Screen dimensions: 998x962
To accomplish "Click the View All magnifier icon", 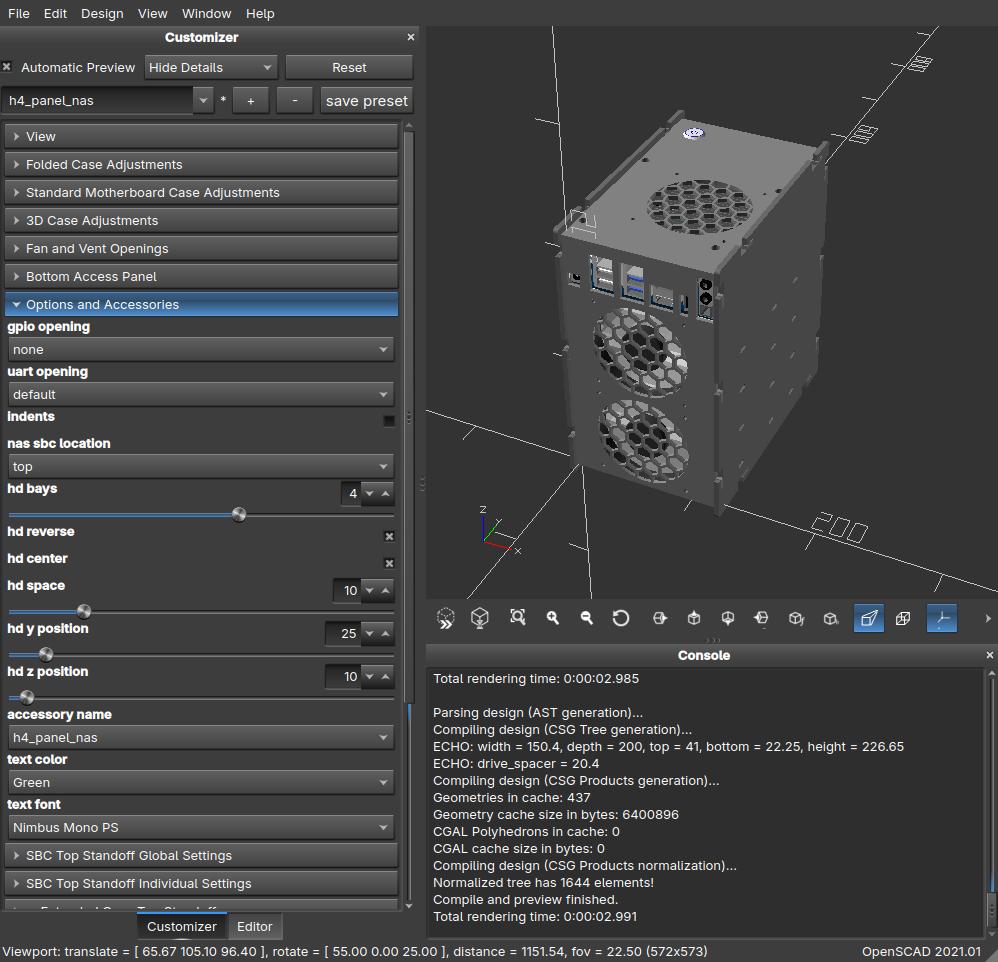I will pos(517,618).
